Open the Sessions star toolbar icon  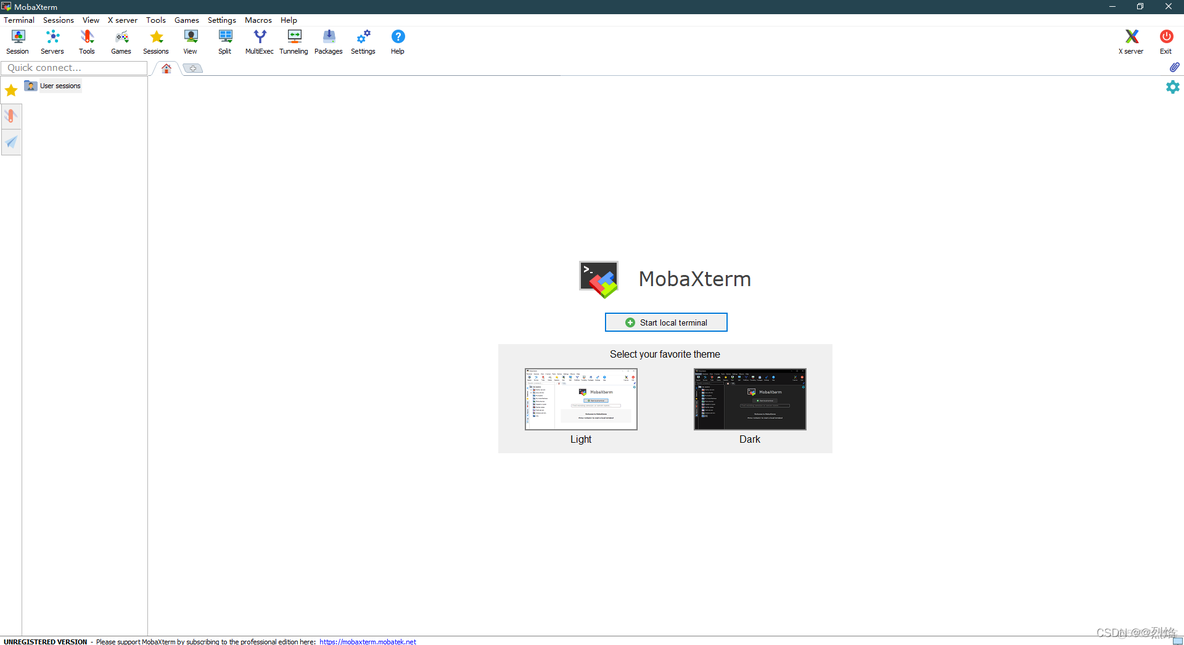point(156,42)
